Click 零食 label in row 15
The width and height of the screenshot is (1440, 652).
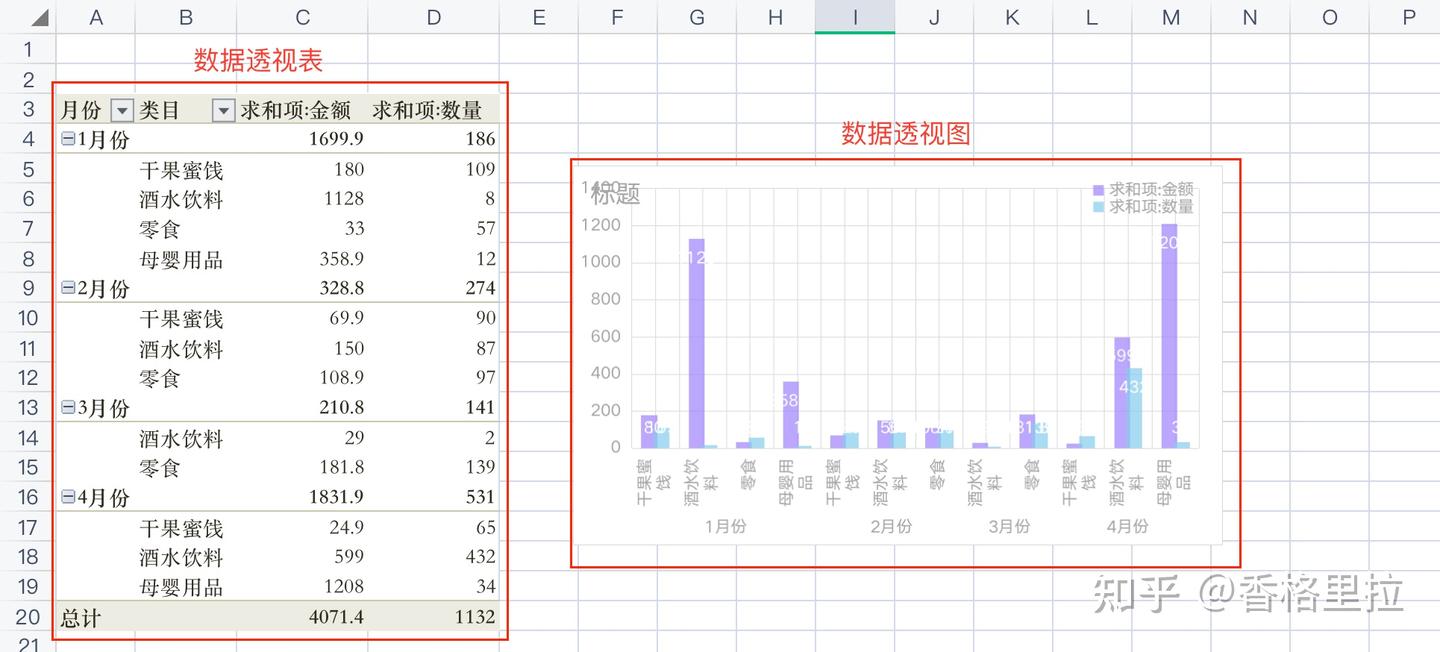(160, 467)
